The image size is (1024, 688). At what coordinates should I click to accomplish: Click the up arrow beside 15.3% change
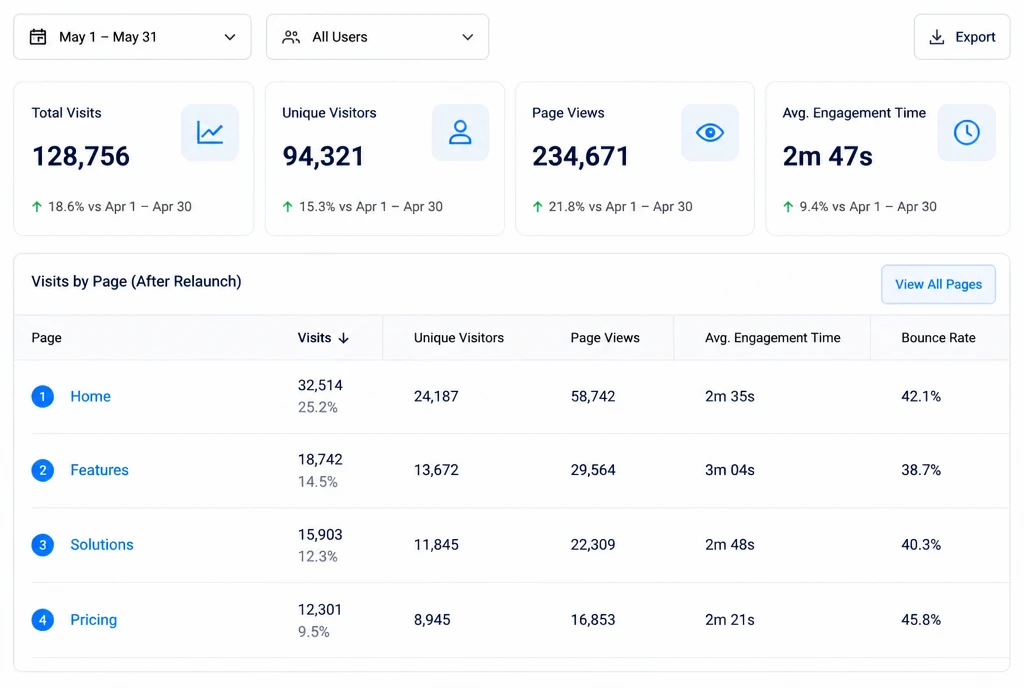click(x=287, y=207)
